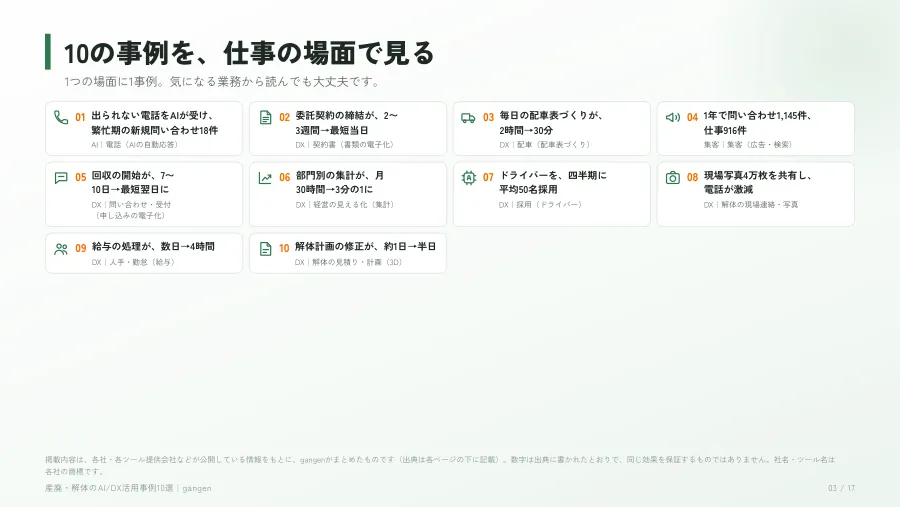Click the orange number 05
Image resolution: width=900 pixels, height=507 pixels.
click(81, 177)
